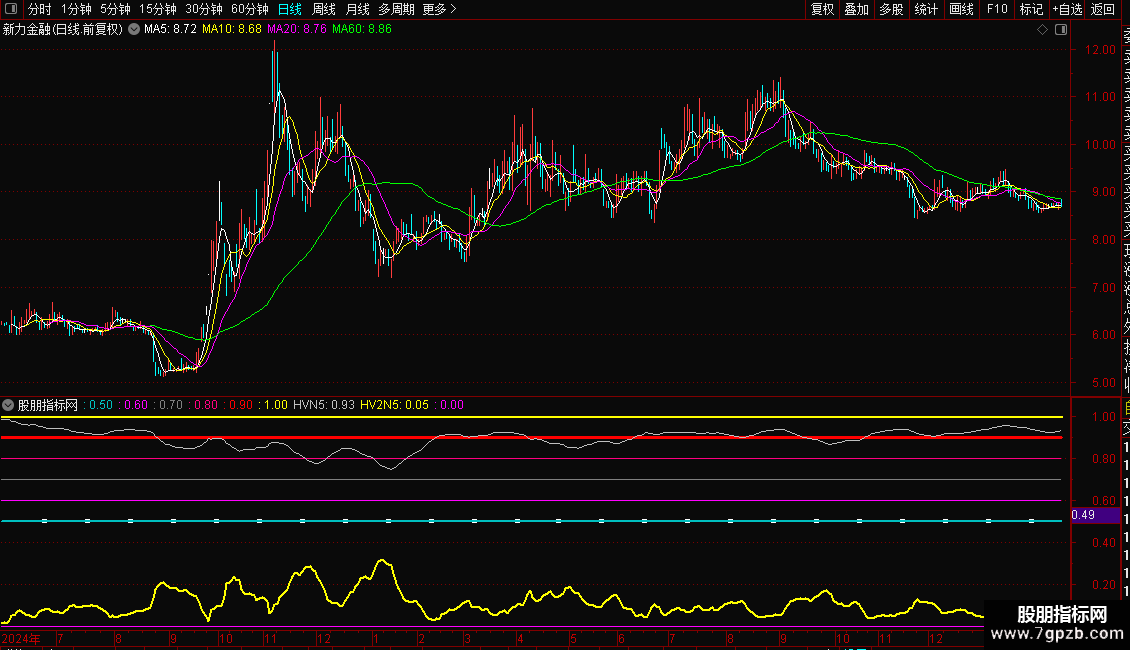Switch to 周线 weekly chart
The image size is (1130, 650).
point(324,9)
